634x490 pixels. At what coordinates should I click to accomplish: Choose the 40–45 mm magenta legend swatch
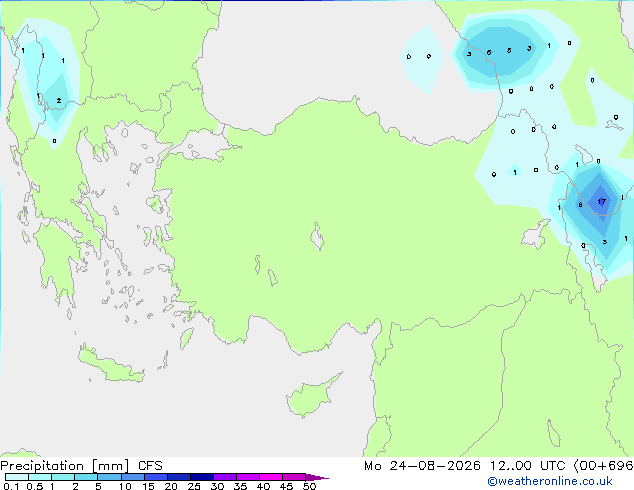pos(271,477)
